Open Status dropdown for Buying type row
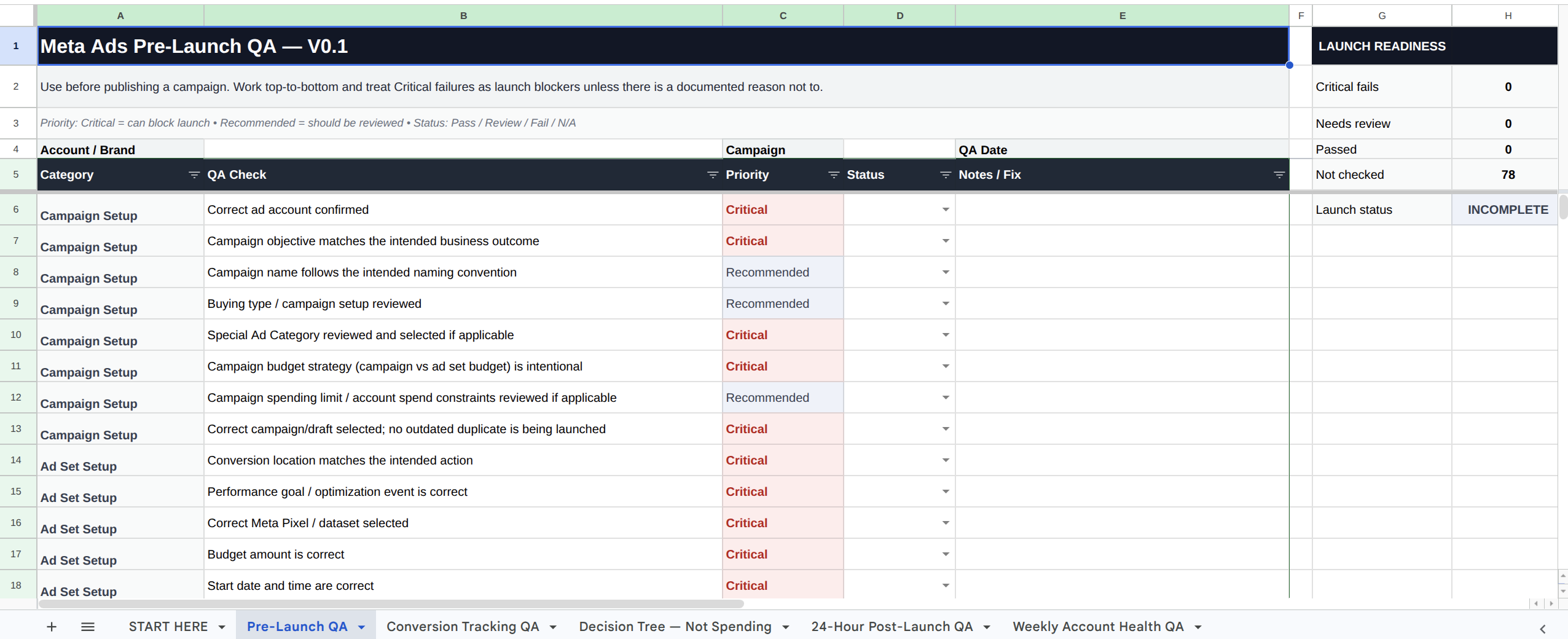Viewport: 1568px width, 639px height. pyautogui.click(x=946, y=304)
